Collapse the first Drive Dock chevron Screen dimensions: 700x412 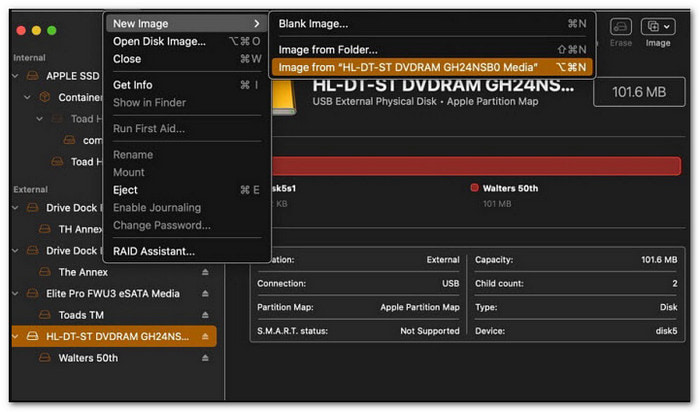click(x=15, y=208)
